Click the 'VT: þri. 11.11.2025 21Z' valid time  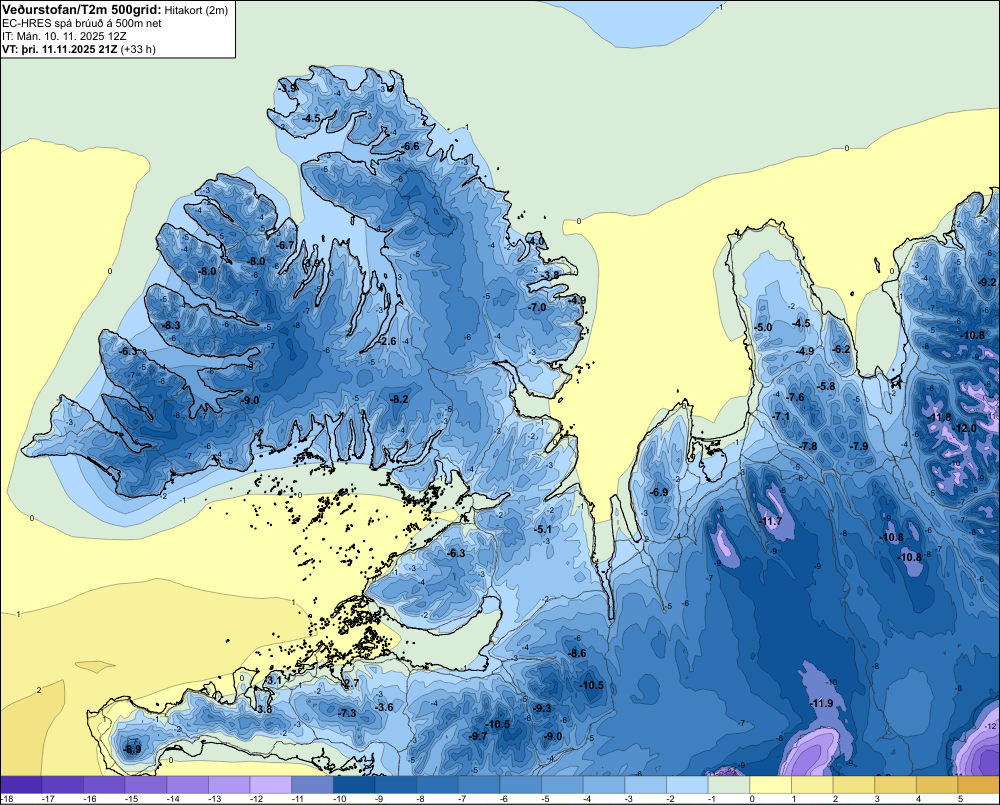(59, 49)
